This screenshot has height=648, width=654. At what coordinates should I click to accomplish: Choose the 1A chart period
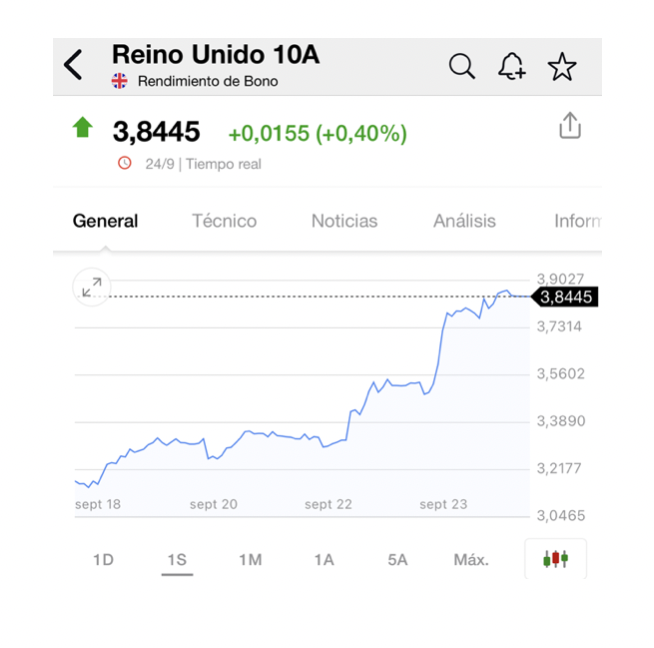[324, 560]
